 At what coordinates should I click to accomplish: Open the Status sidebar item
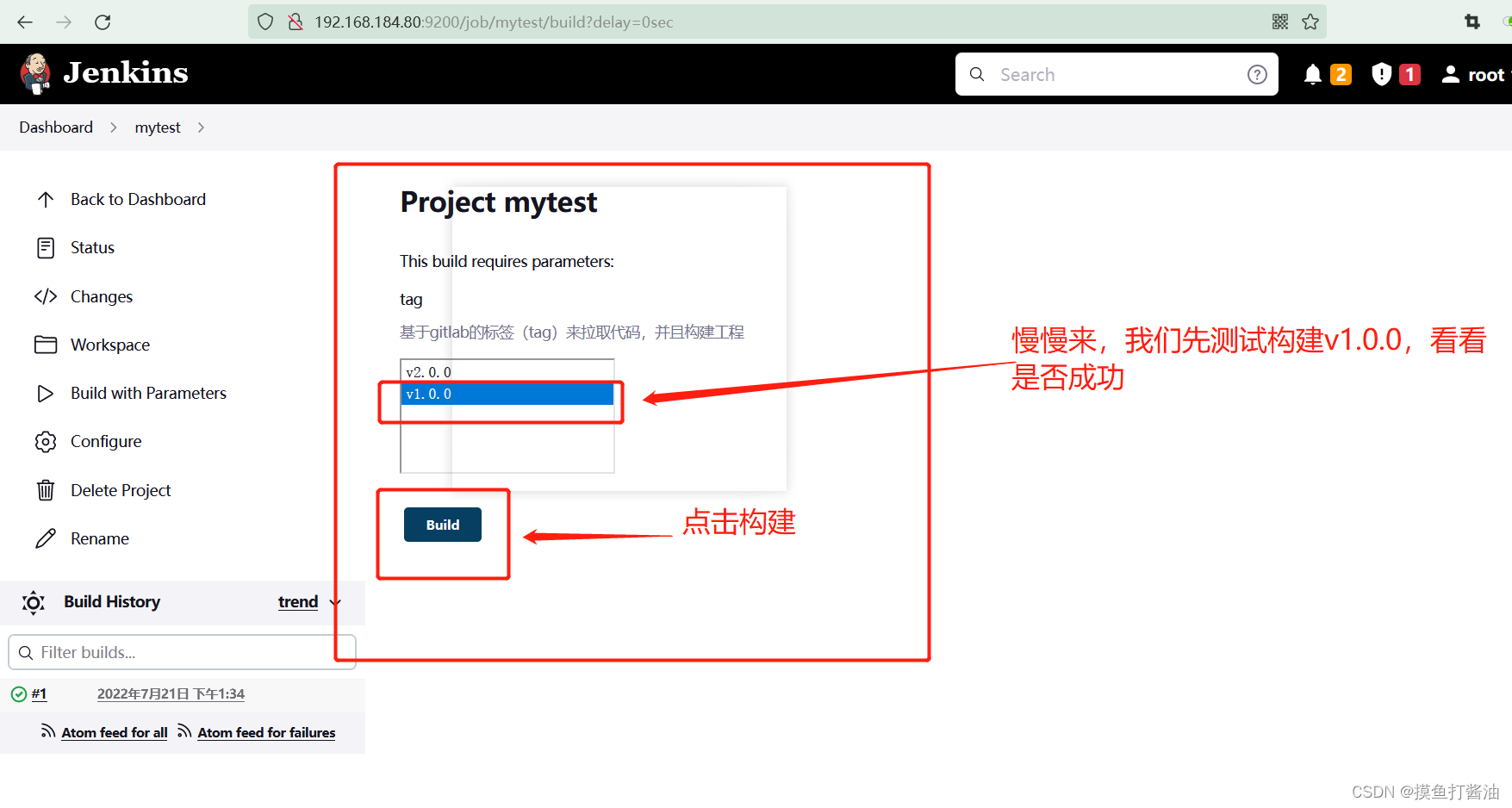pos(92,248)
